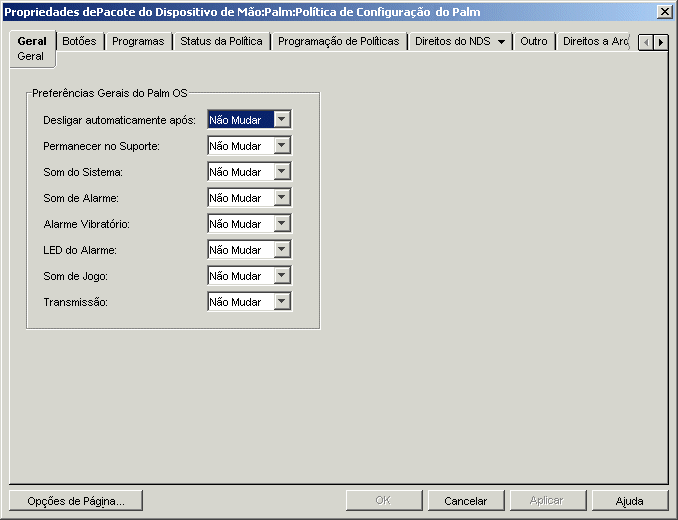Click the 'Transmissão:' label
Screen dimensions: 678x520
(75, 302)
